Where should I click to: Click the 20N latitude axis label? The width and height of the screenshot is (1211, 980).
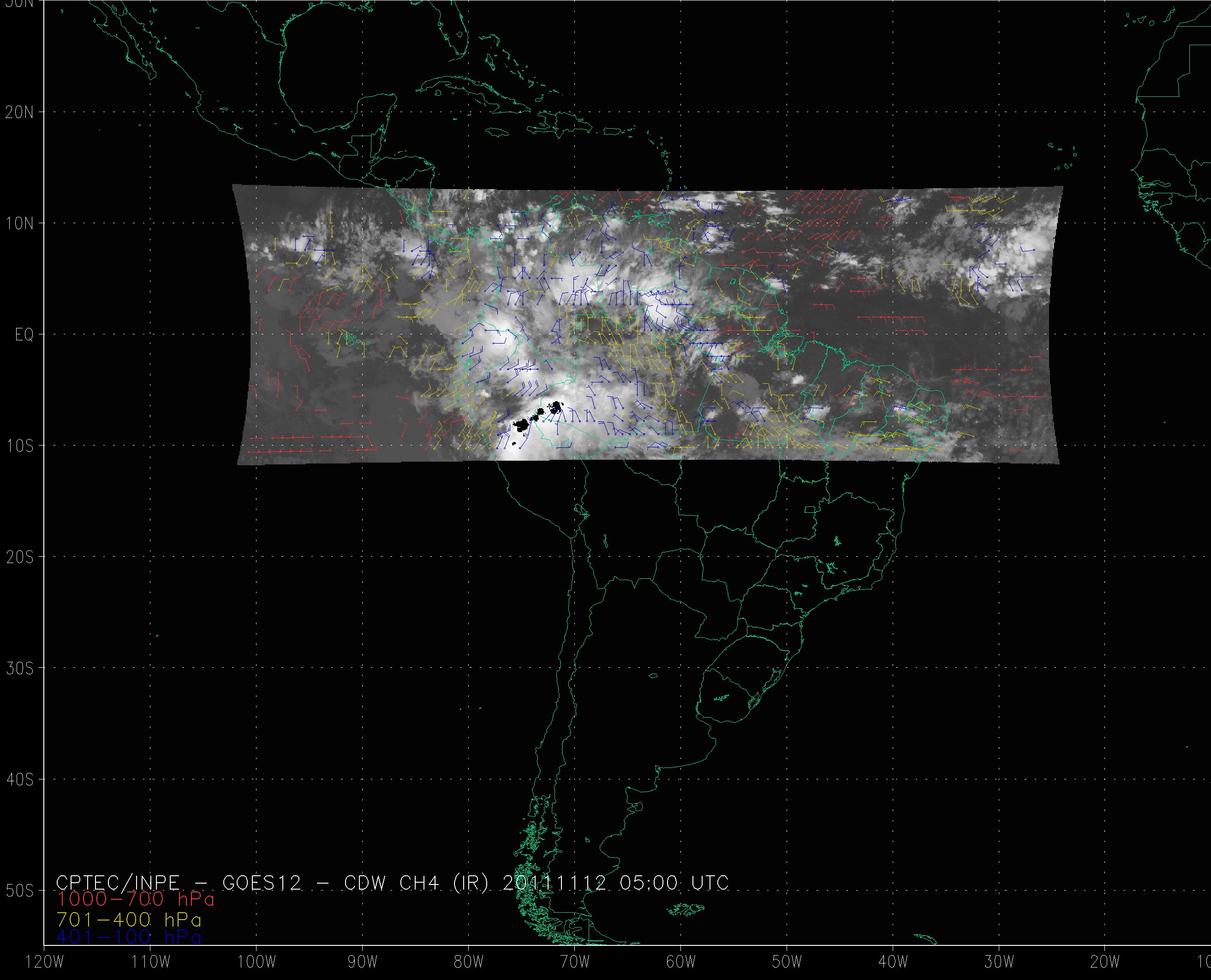point(19,113)
